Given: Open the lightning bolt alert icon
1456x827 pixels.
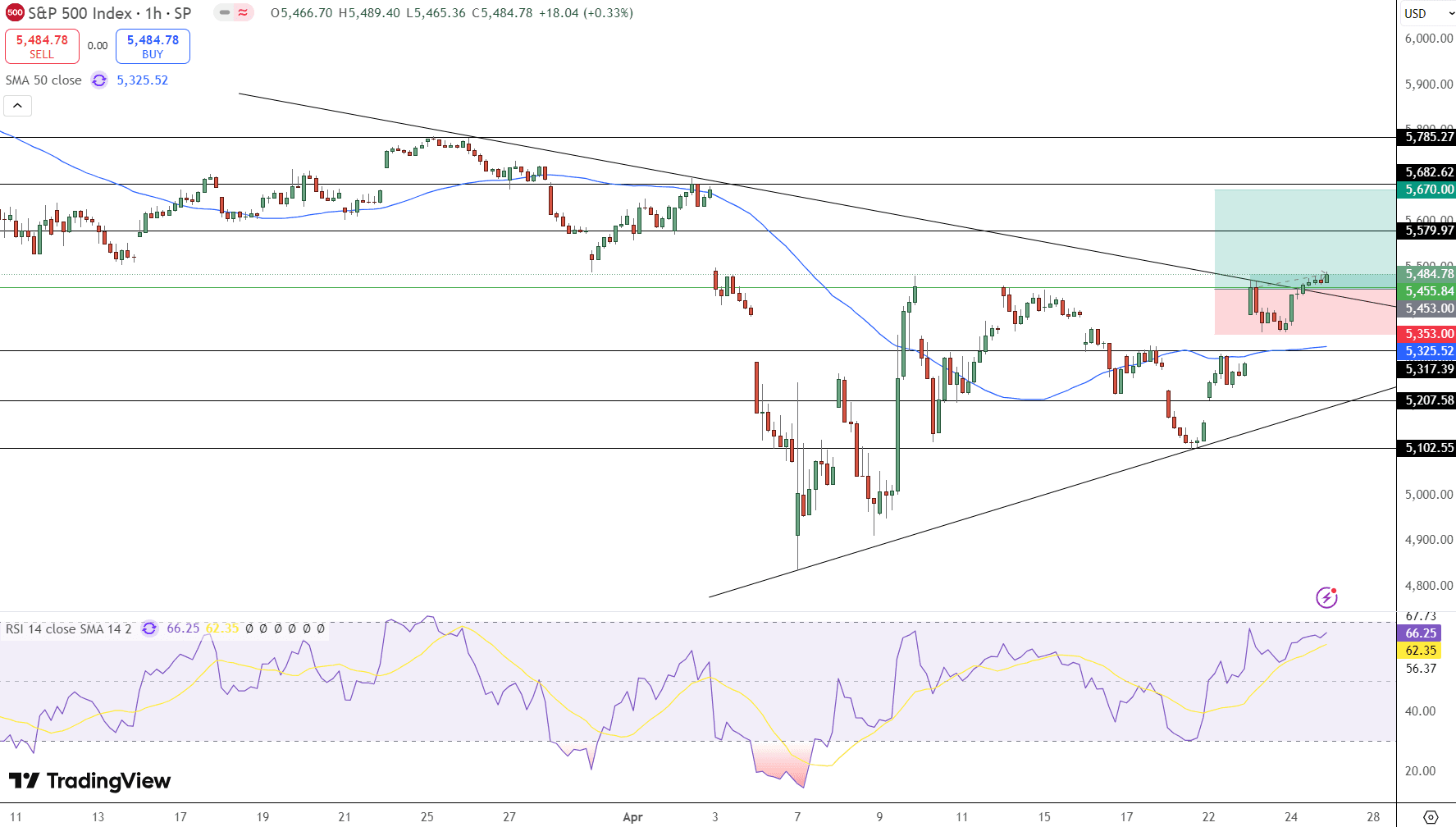Looking at the screenshot, I should tap(1326, 597).
